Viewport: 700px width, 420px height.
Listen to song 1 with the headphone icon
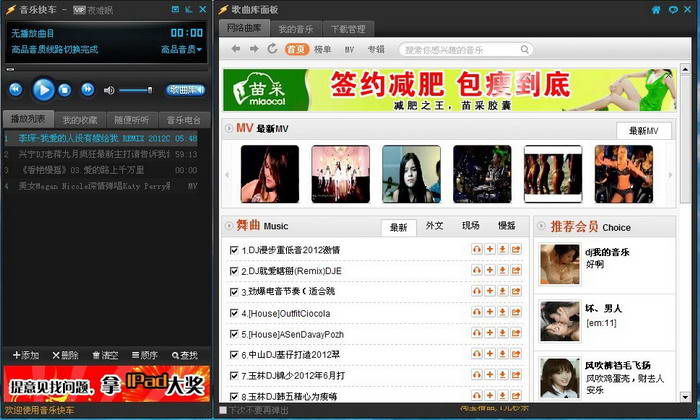477,249
